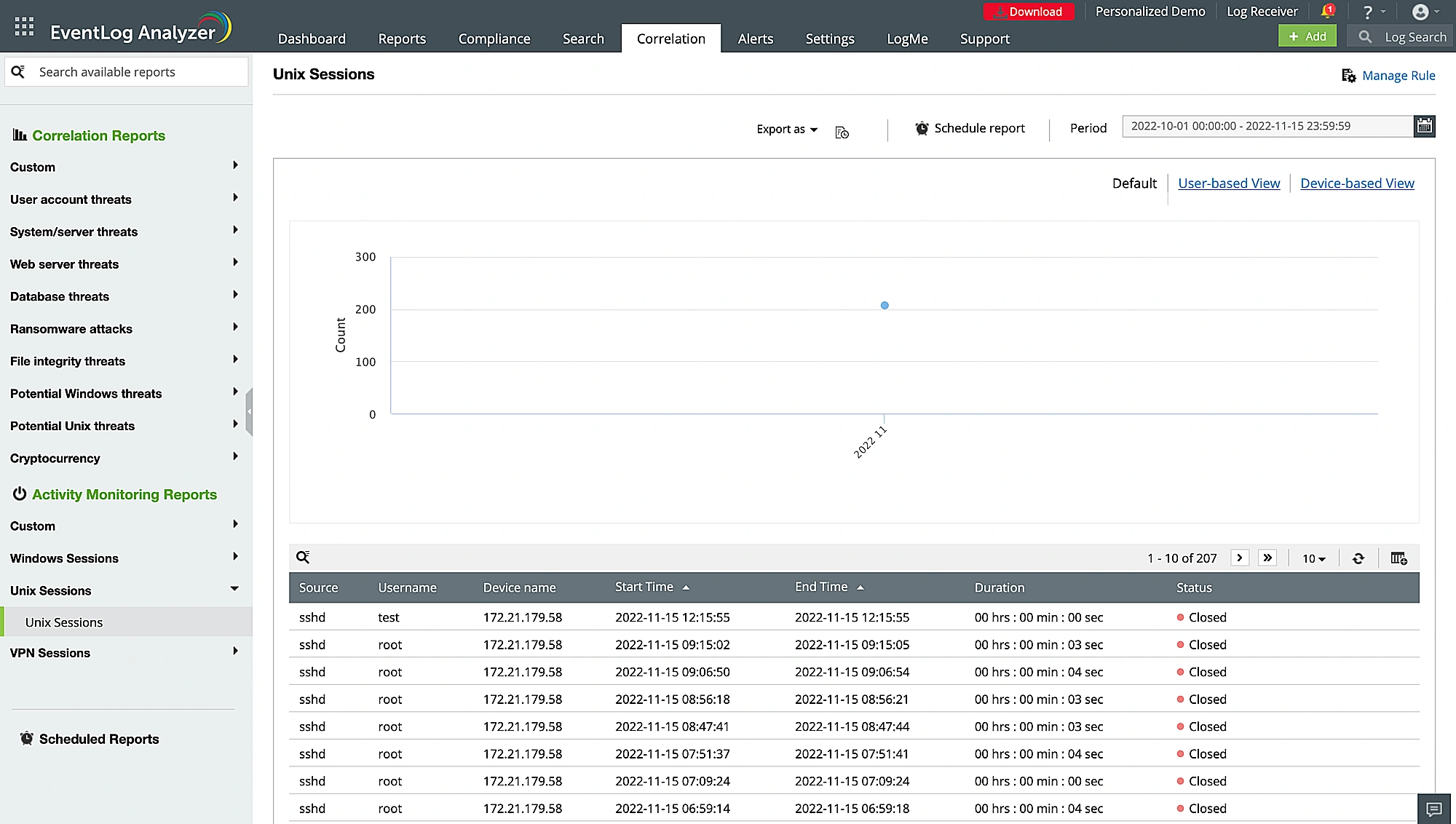Image resolution: width=1456 pixels, height=824 pixels.
Task: Open the column selector icon
Action: 1398,558
